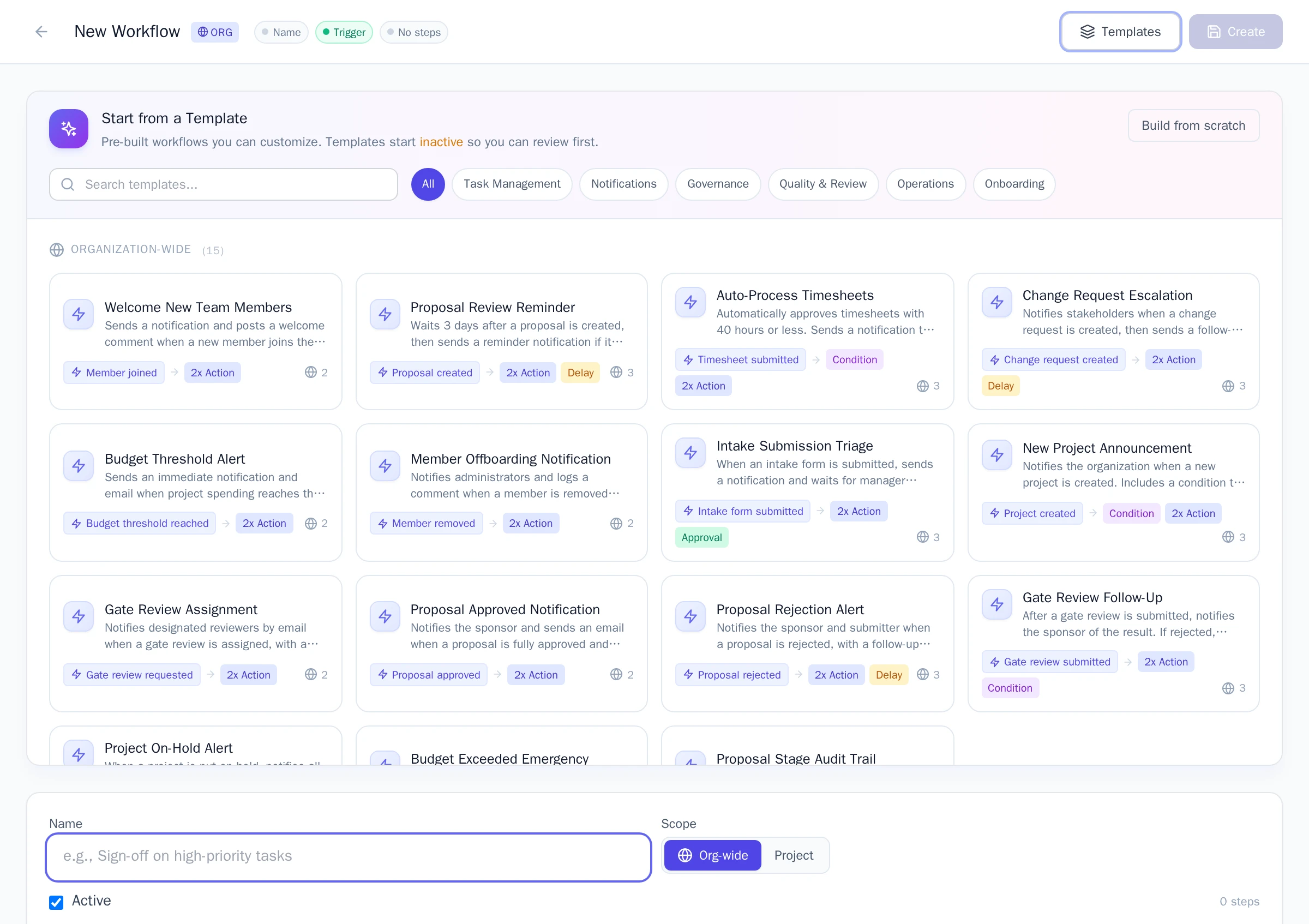The image size is (1309, 924).
Task: Click the lightning icon on New Project Announcement
Action: pos(996,455)
